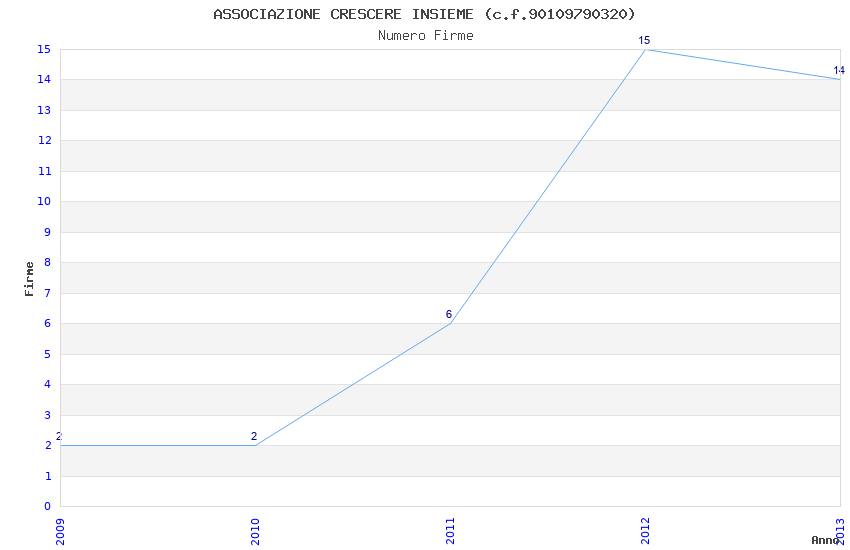The image size is (850, 550).
Task: Select the 2010 year label on x-axis
Action: point(255,529)
